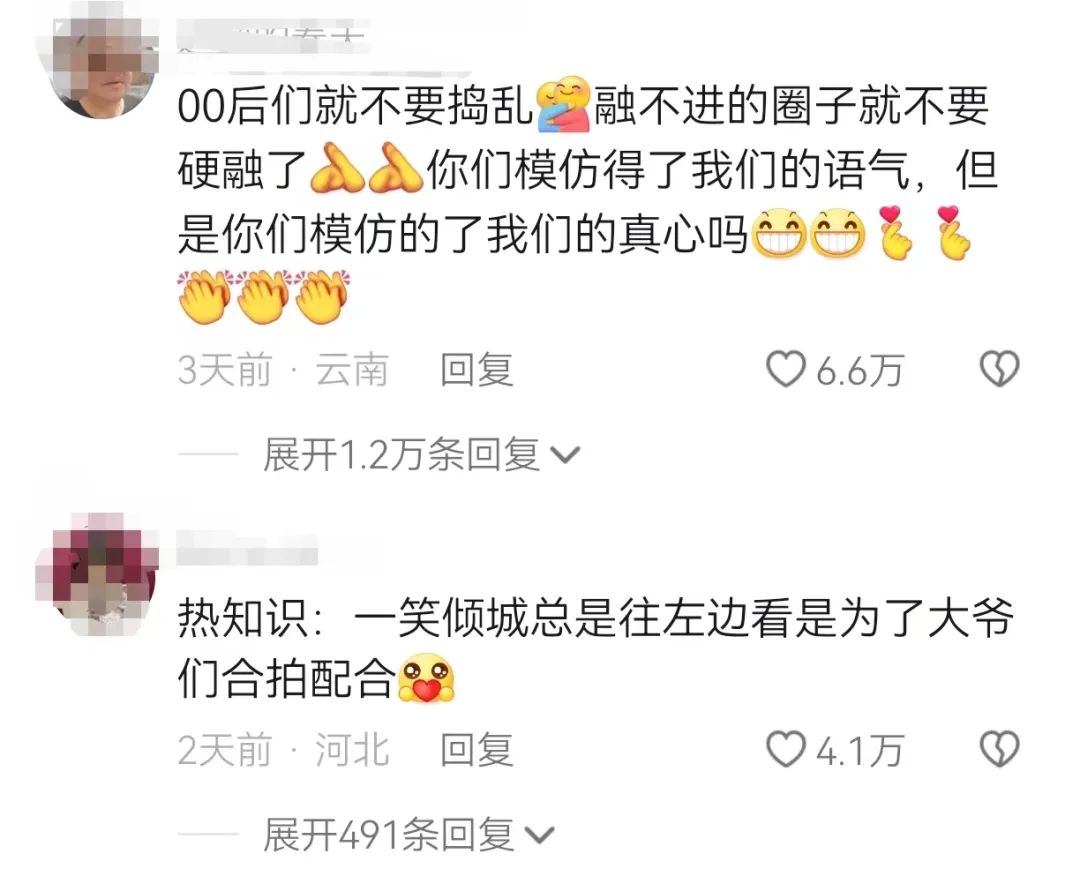The width and height of the screenshot is (1080, 884).
Task: Click the chevron beside 展开491条回复
Action: click(540, 836)
